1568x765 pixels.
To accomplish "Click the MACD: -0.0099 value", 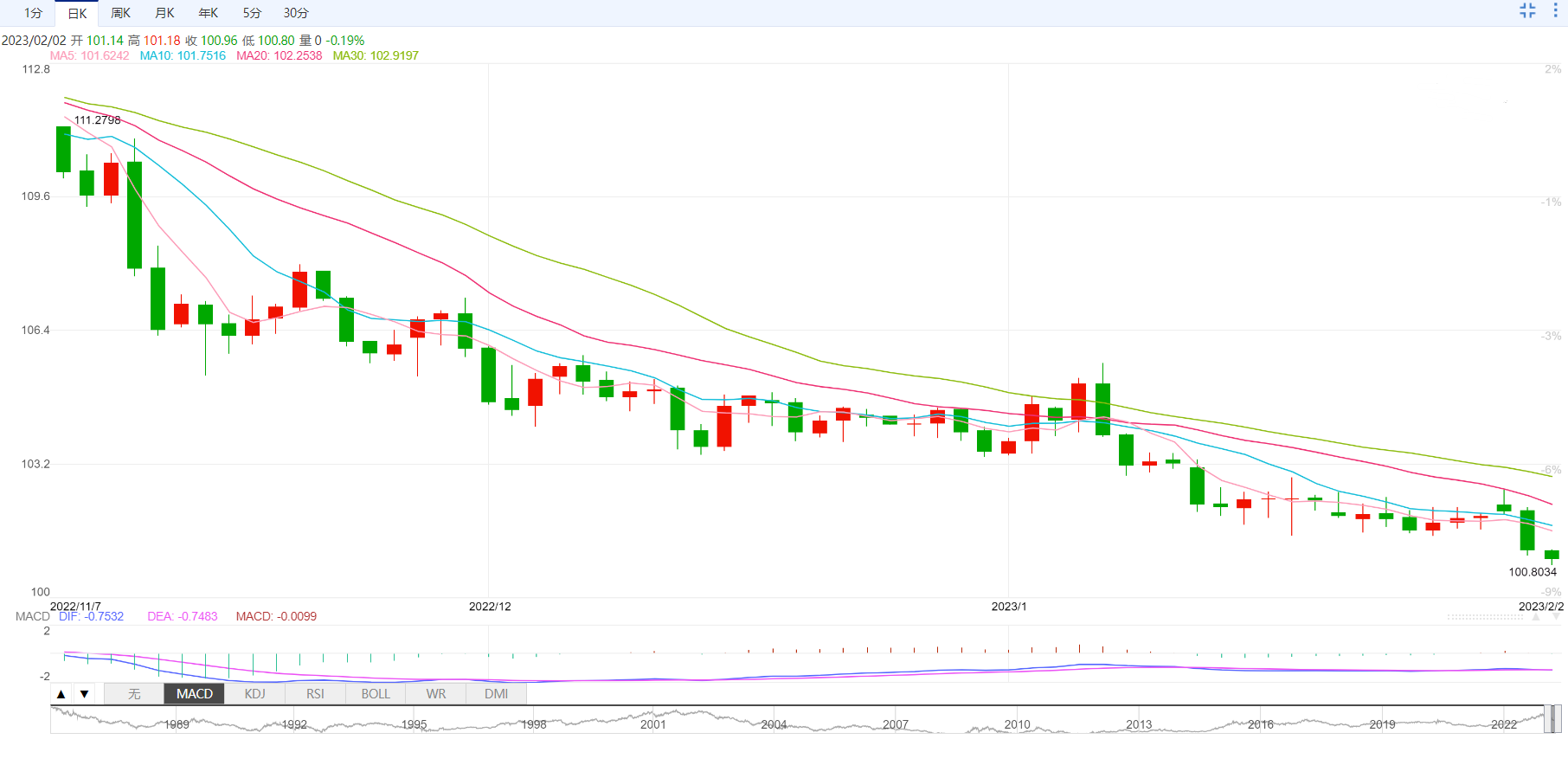I will coord(276,616).
